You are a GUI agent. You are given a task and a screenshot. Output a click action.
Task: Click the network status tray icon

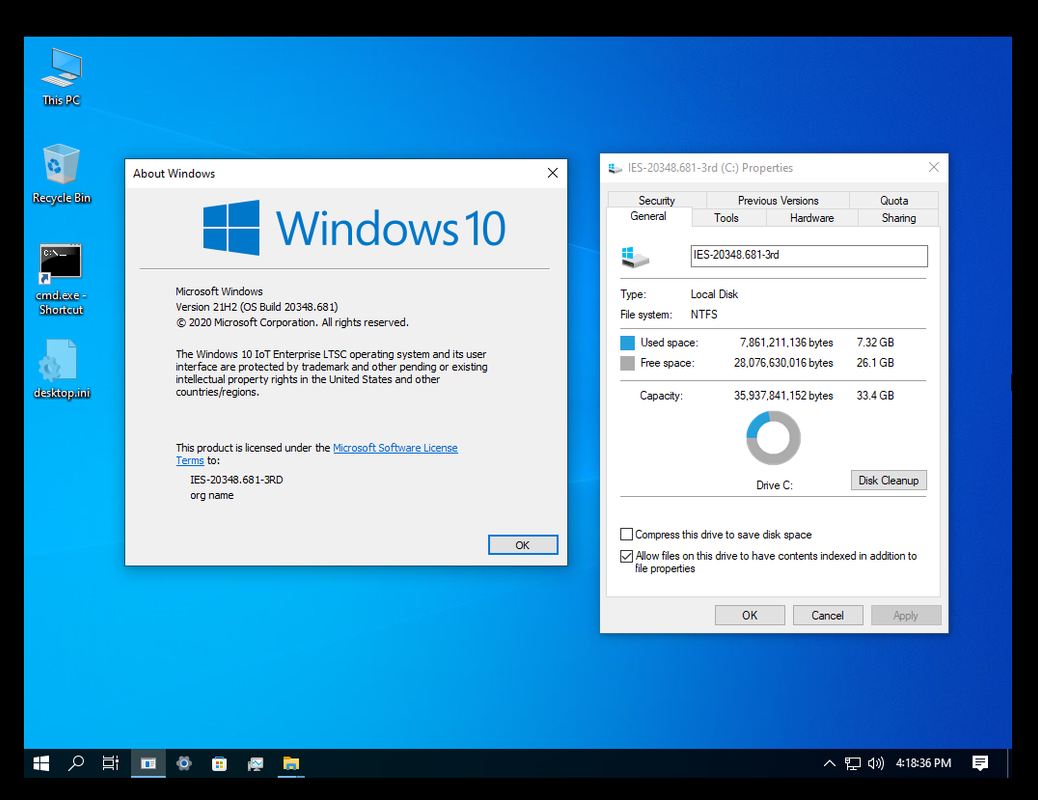(853, 764)
